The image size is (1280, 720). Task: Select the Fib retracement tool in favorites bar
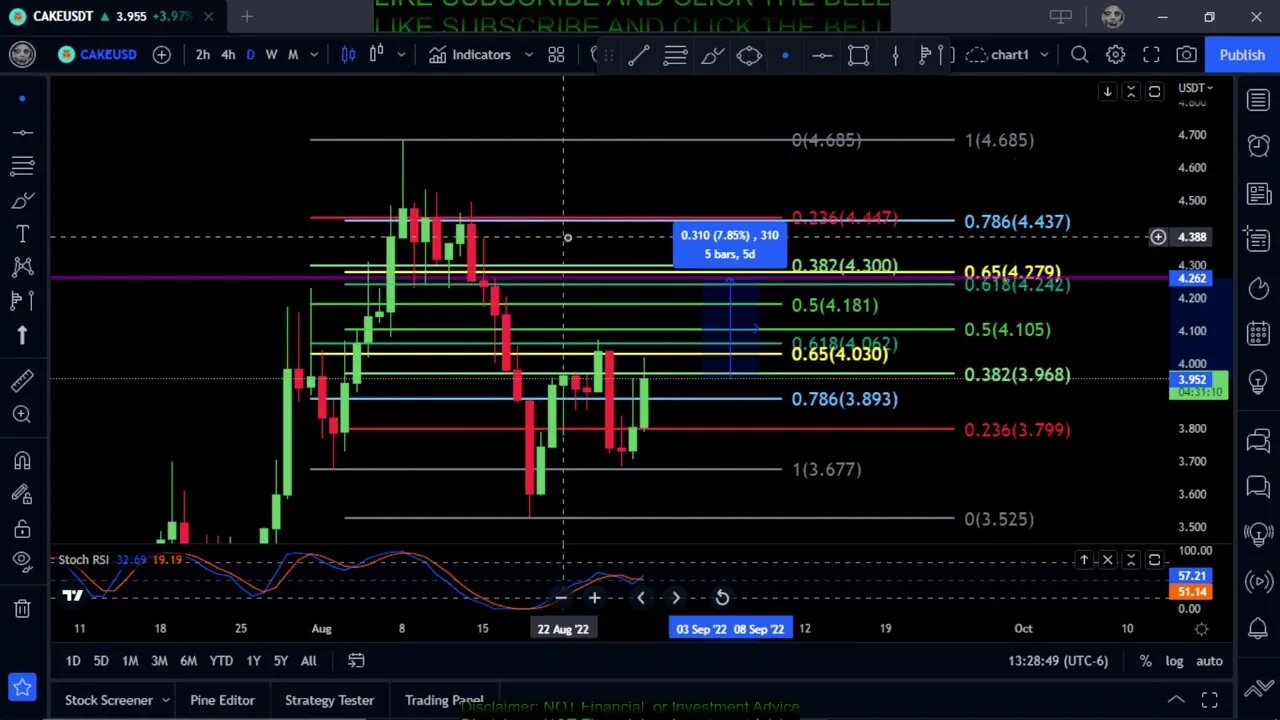(x=675, y=56)
